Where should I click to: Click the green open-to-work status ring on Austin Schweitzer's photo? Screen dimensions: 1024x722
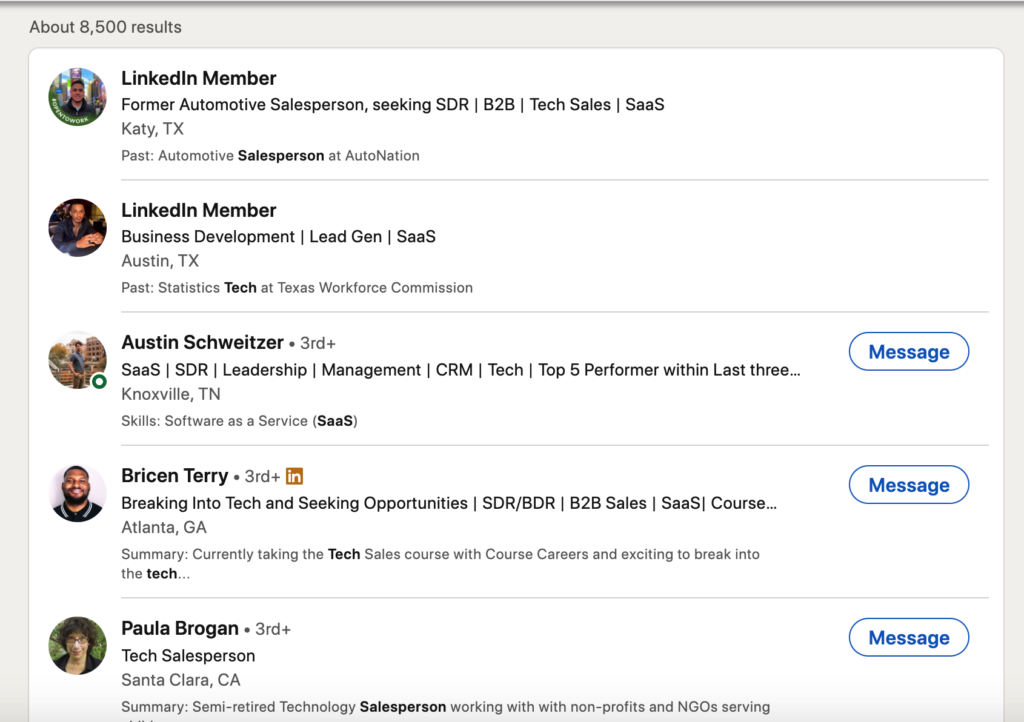(x=99, y=381)
